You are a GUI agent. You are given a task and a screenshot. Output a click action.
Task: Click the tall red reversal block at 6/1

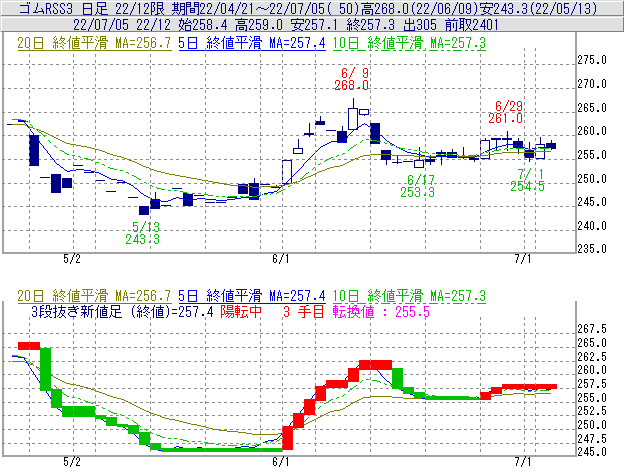[287, 438]
